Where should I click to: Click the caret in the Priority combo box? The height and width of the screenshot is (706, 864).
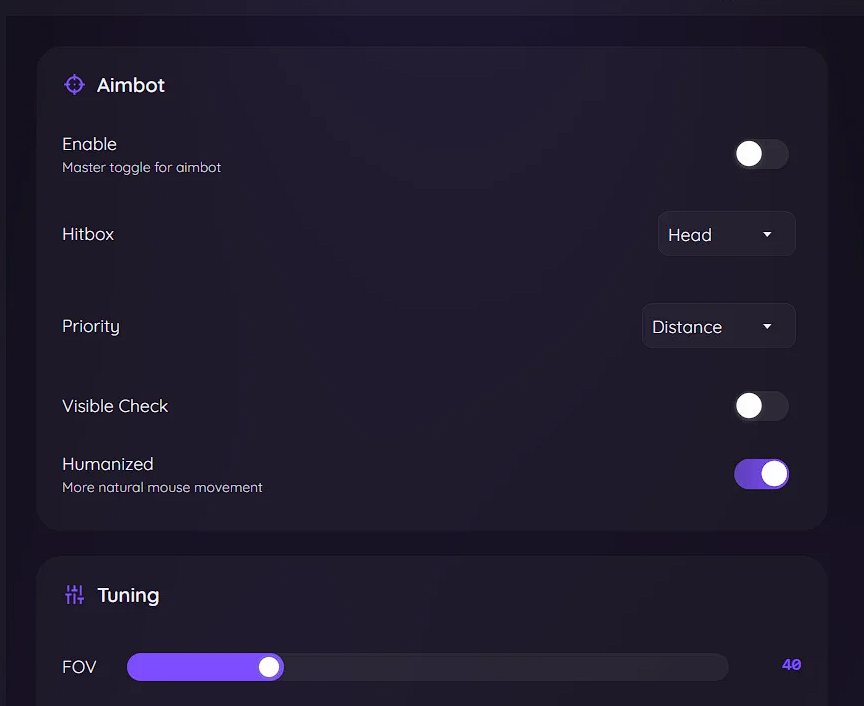[767, 326]
